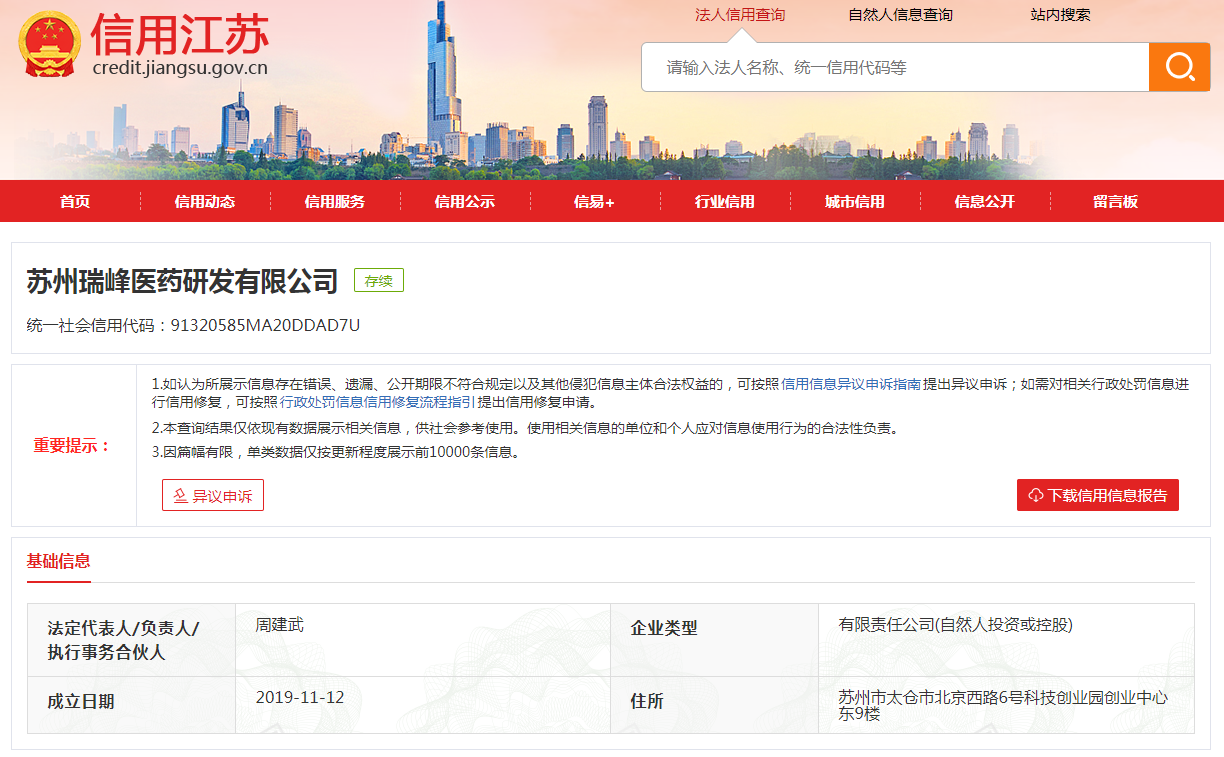This screenshot has width=1224, height=757.
Task: Open 信用信息异议申诉指南 link
Action: pos(851,384)
